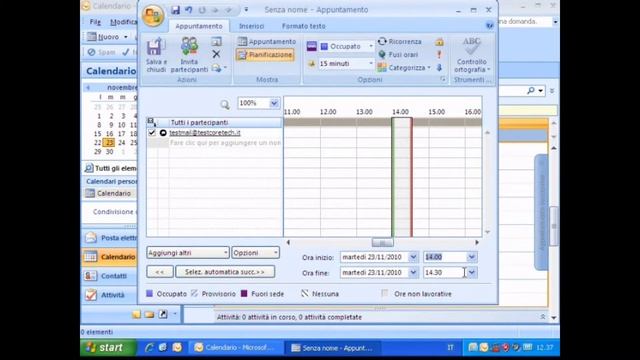This screenshot has height=360, width=640.
Task: Switch to the Appuntamento view in Mostra
Action: pyautogui.click(x=266, y=42)
